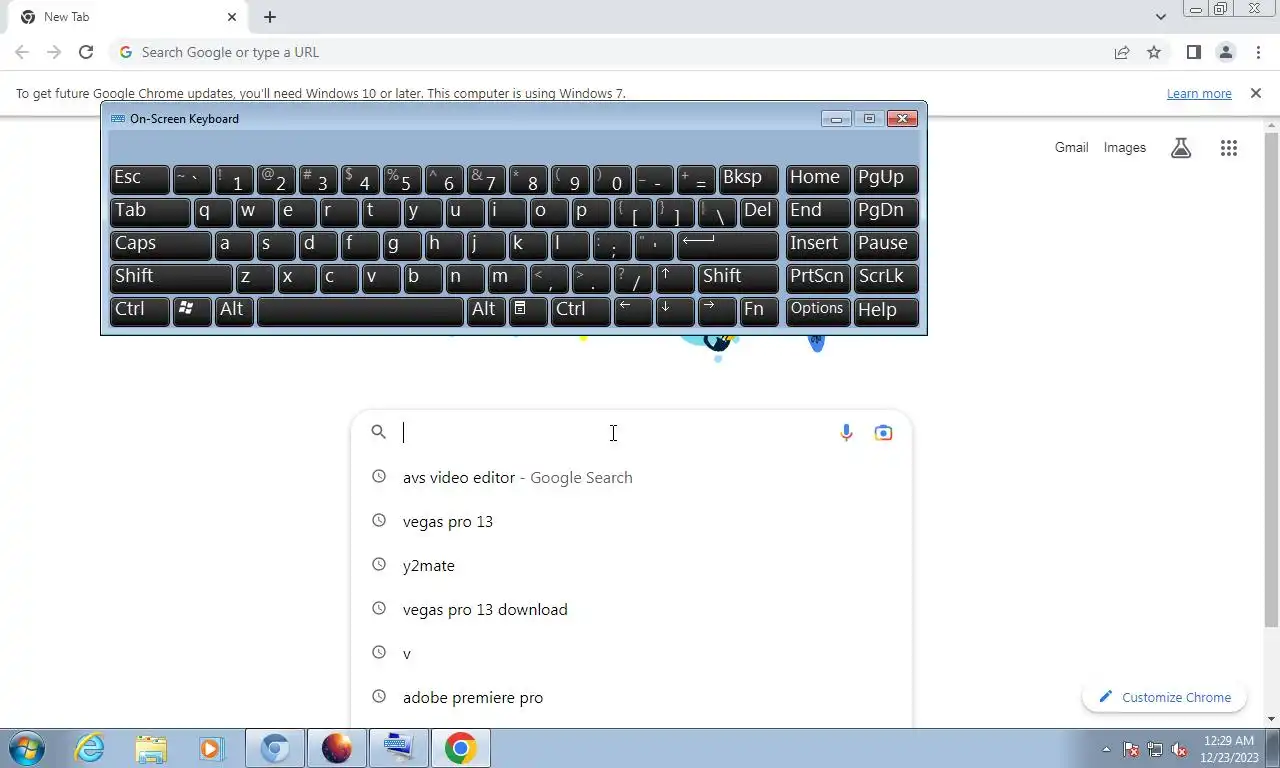Screen dimensions: 1280x768
Task: Switch to On-Screen Keyboard taskbar item
Action: coord(399,748)
